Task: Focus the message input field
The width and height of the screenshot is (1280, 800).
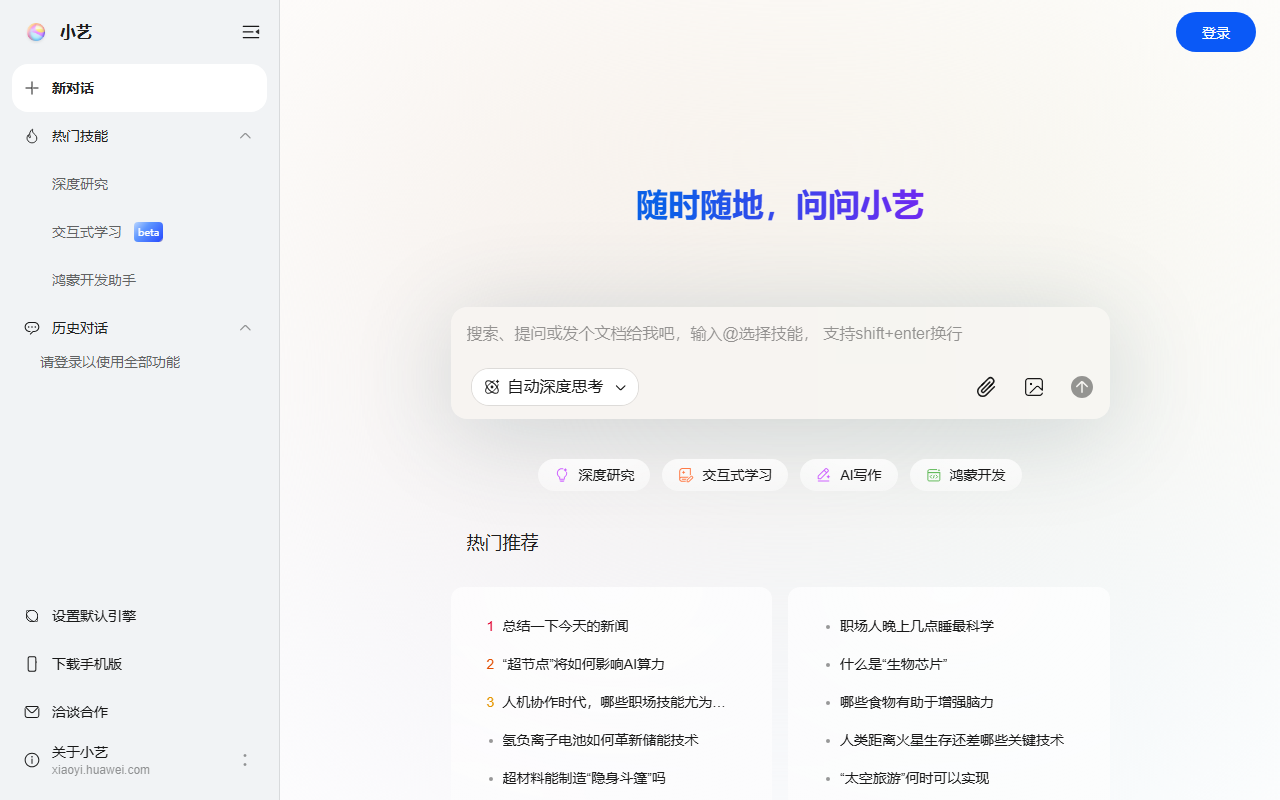Action: click(x=780, y=334)
